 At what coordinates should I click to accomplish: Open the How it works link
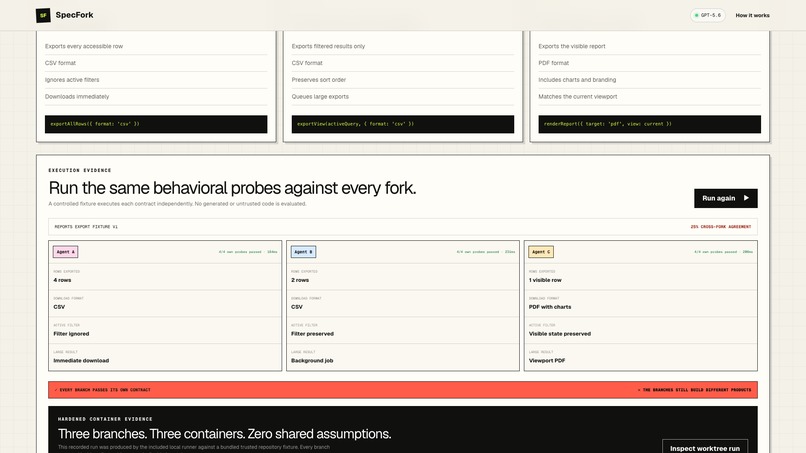click(752, 15)
